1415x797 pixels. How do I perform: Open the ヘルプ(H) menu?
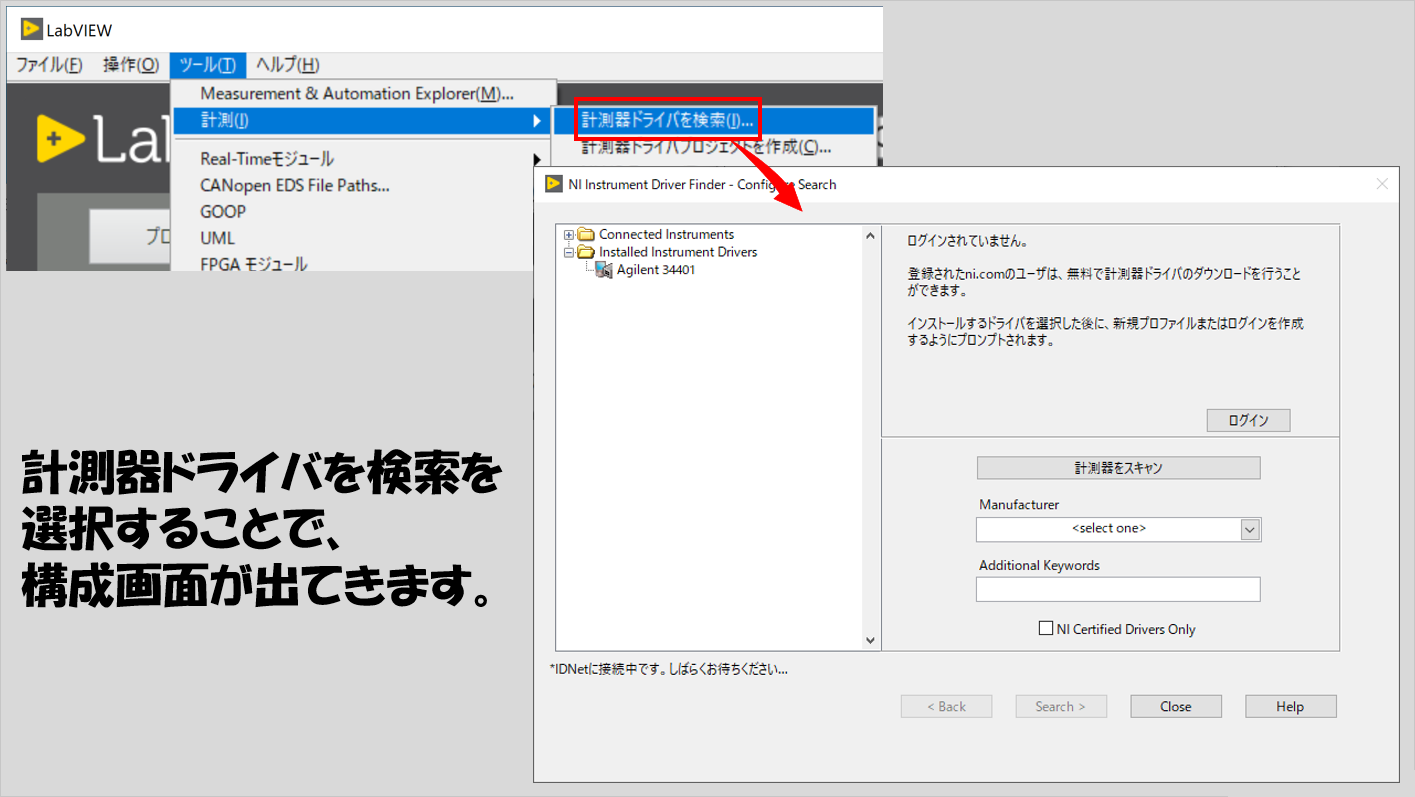(288, 65)
